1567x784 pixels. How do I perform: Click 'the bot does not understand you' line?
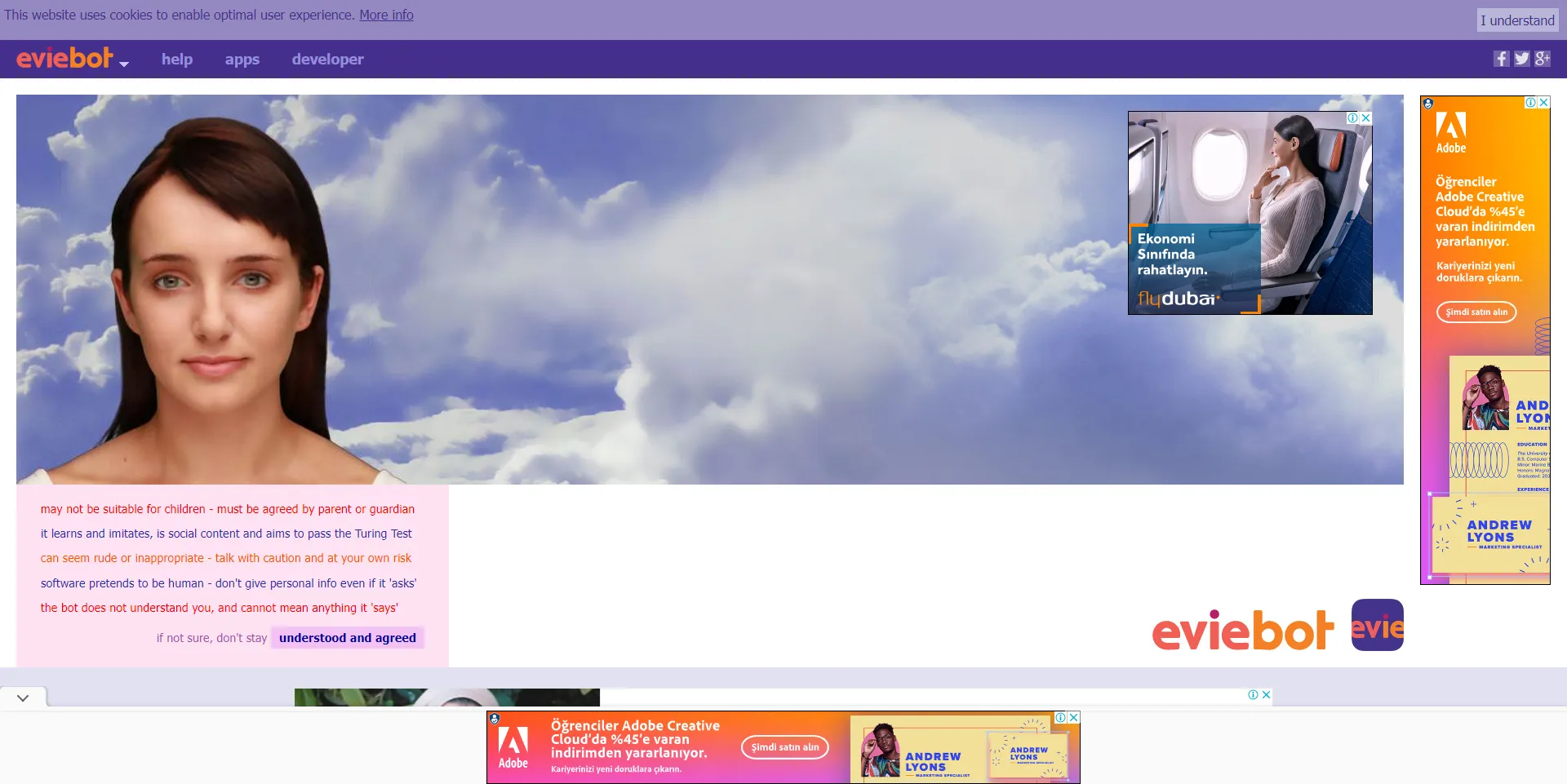tap(220, 608)
